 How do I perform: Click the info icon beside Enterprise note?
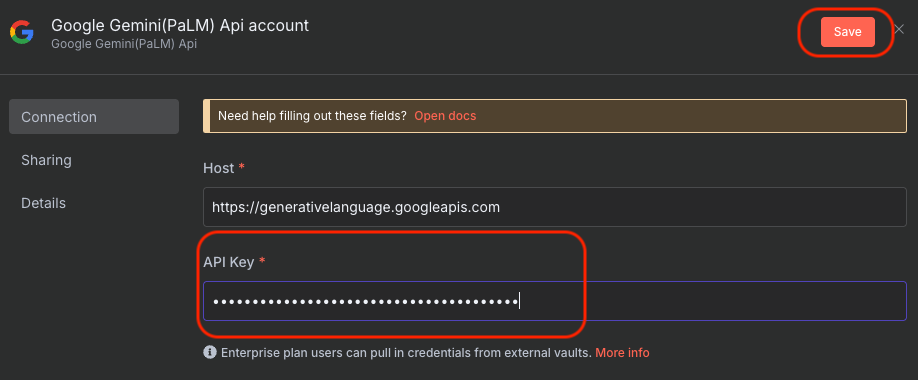coord(209,352)
